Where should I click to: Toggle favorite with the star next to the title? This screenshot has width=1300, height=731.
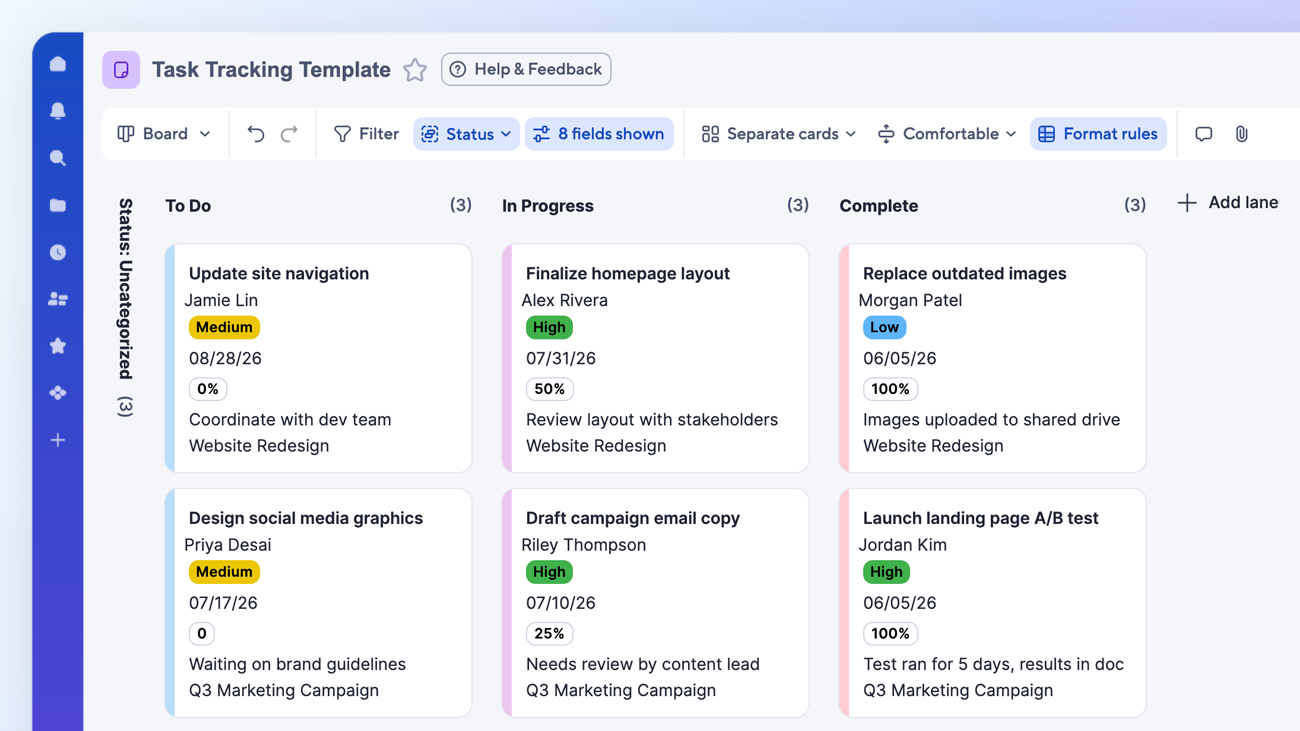click(415, 70)
